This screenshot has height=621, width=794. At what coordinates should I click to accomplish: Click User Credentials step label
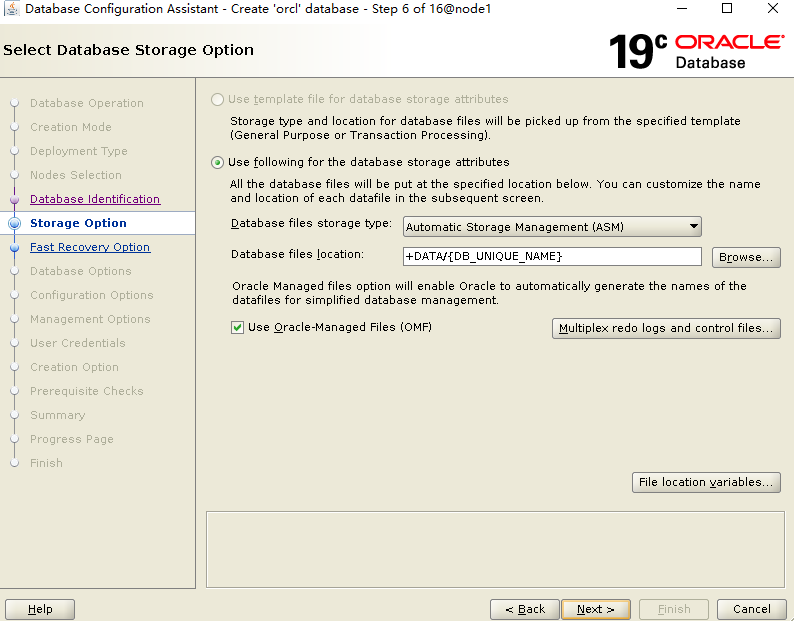(x=77, y=343)
